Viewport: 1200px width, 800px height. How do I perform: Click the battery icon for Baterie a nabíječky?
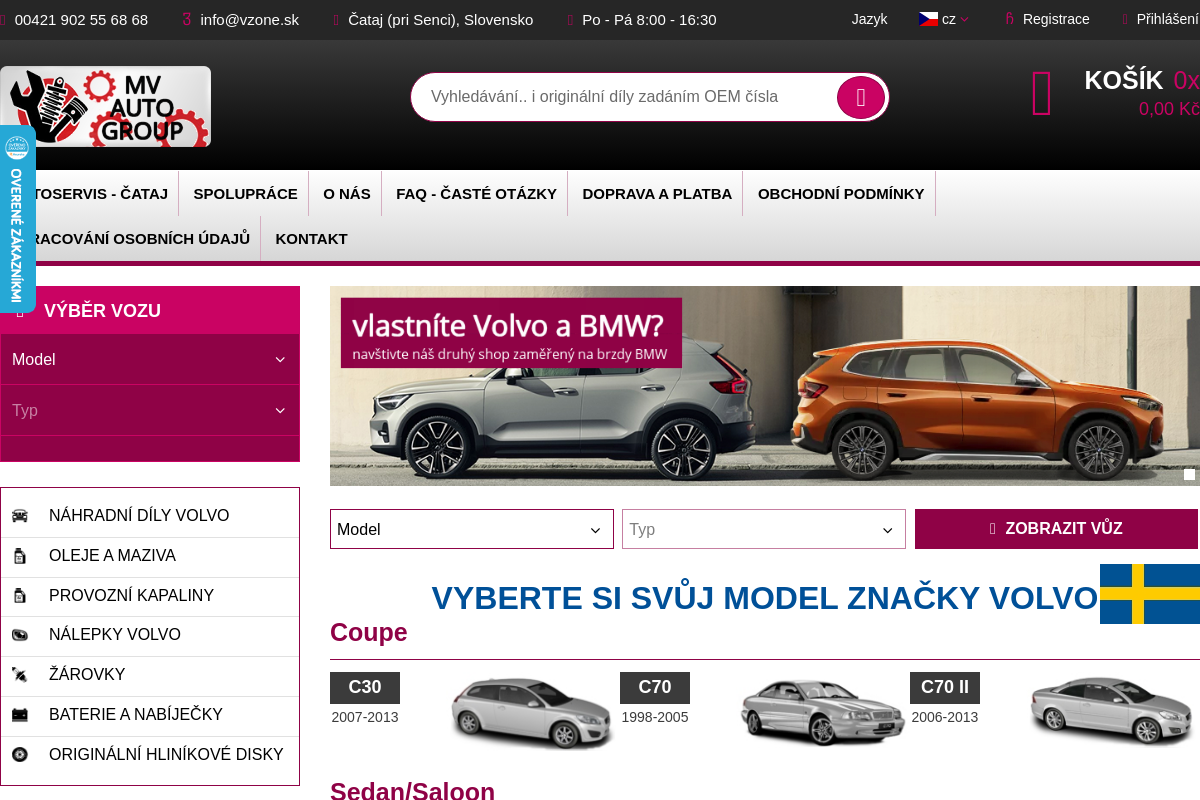click(x=20, y=715)
